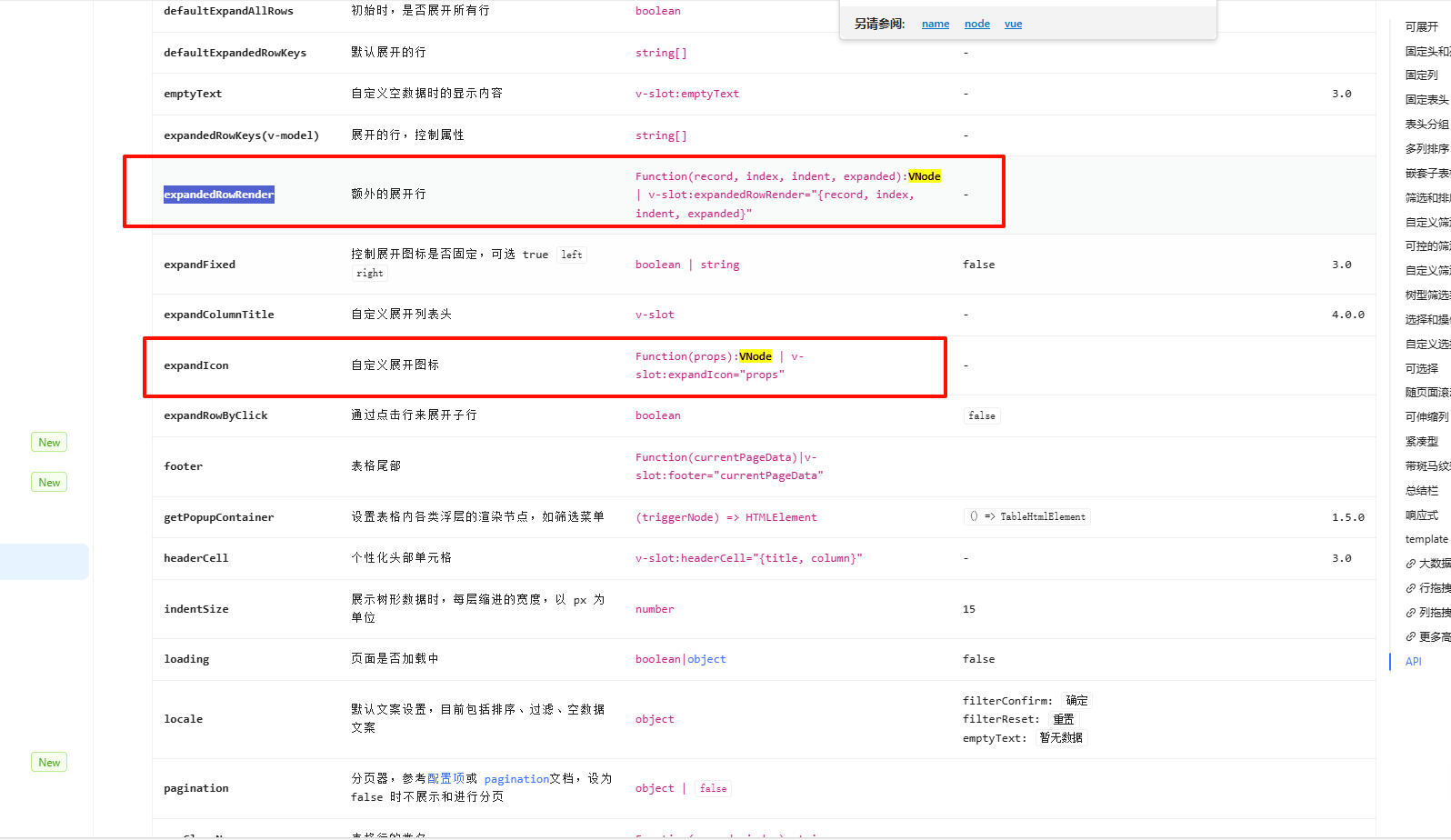Open 可控的筛选 anchor in sidebar
Viewport: 1451px width, 840px height.
[1427, 246]
